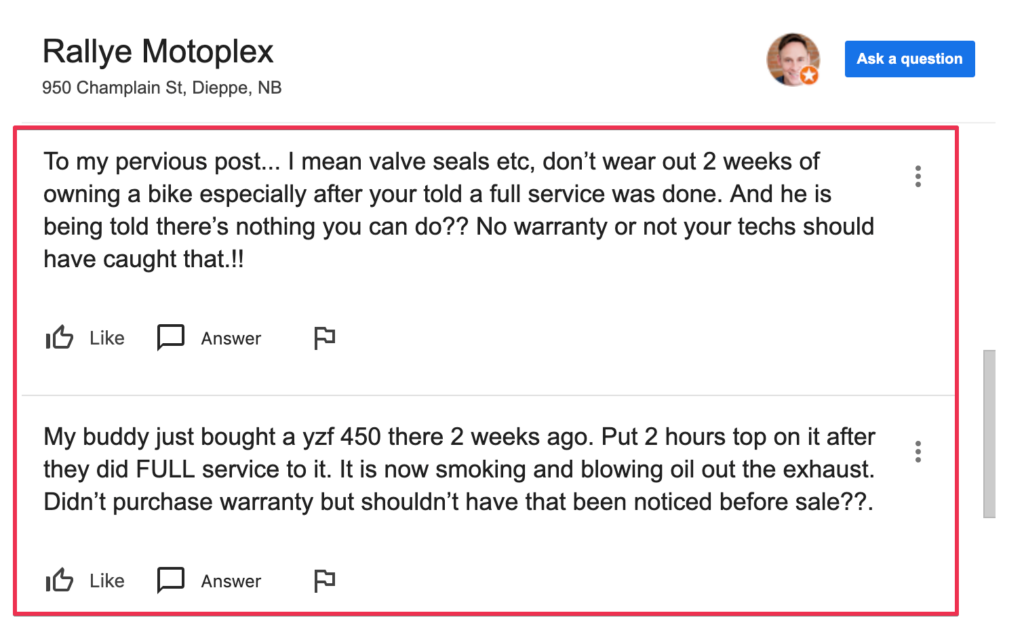Click thumbs-up icon on valve seals post
1024x628 pixels.
[x=60, y=338]
